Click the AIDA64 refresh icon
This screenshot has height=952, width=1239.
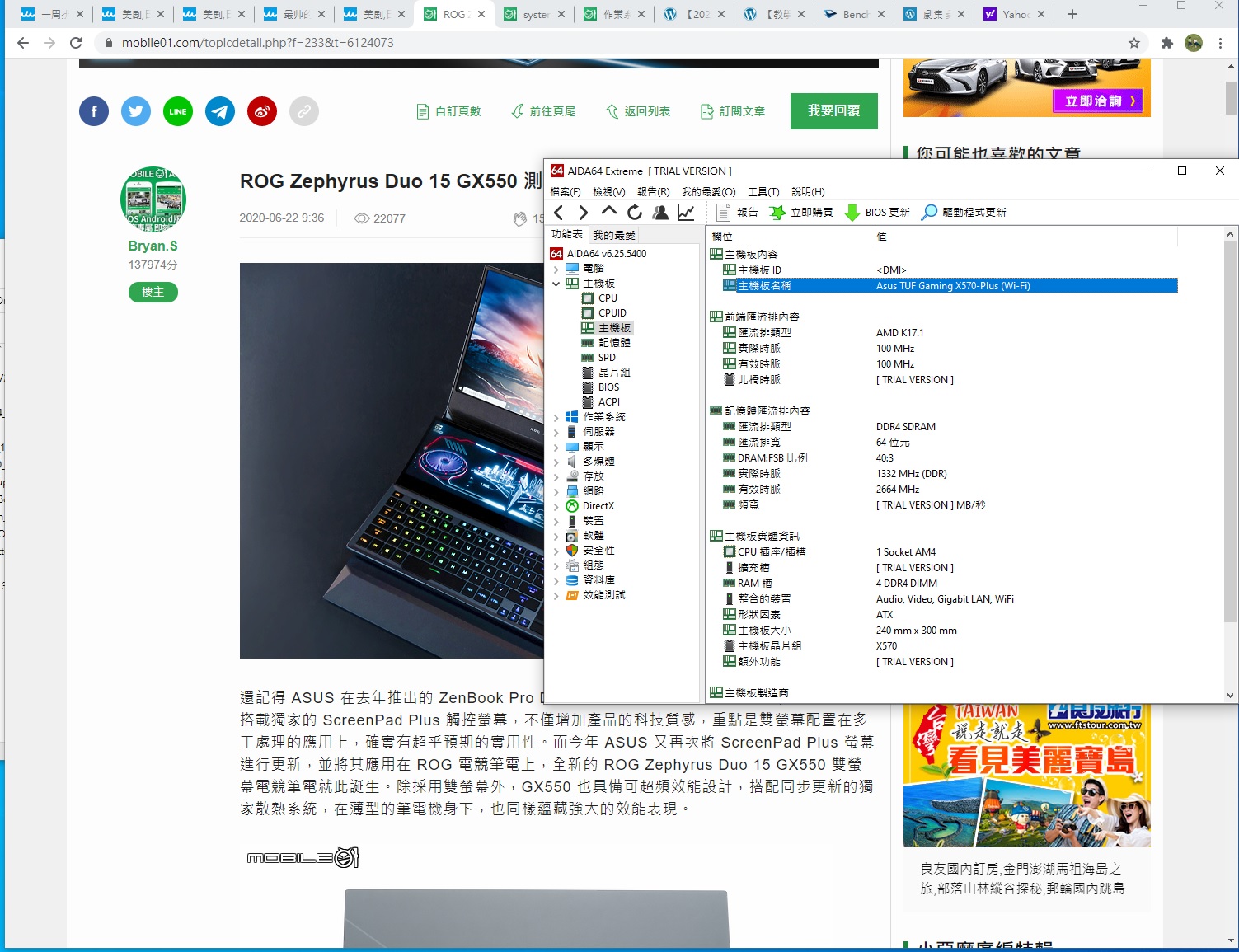[634, 213]
